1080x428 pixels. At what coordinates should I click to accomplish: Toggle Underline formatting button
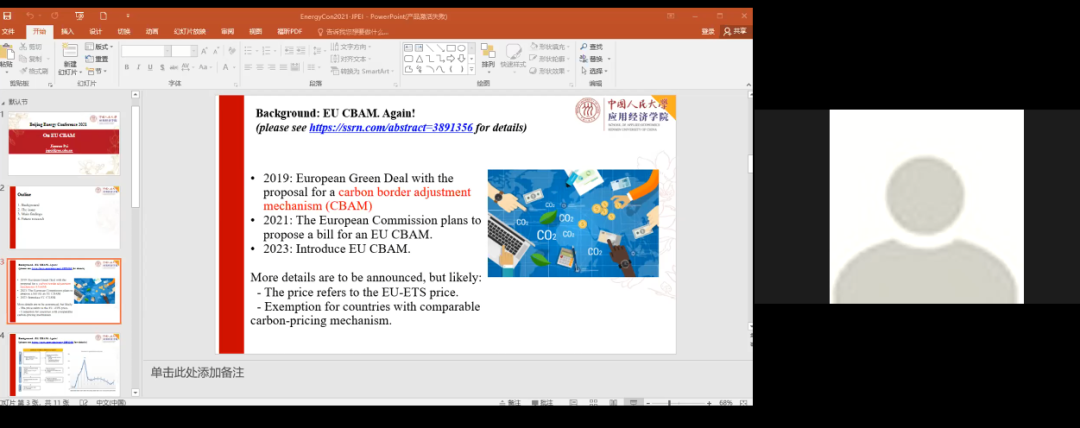coord(152,68)
